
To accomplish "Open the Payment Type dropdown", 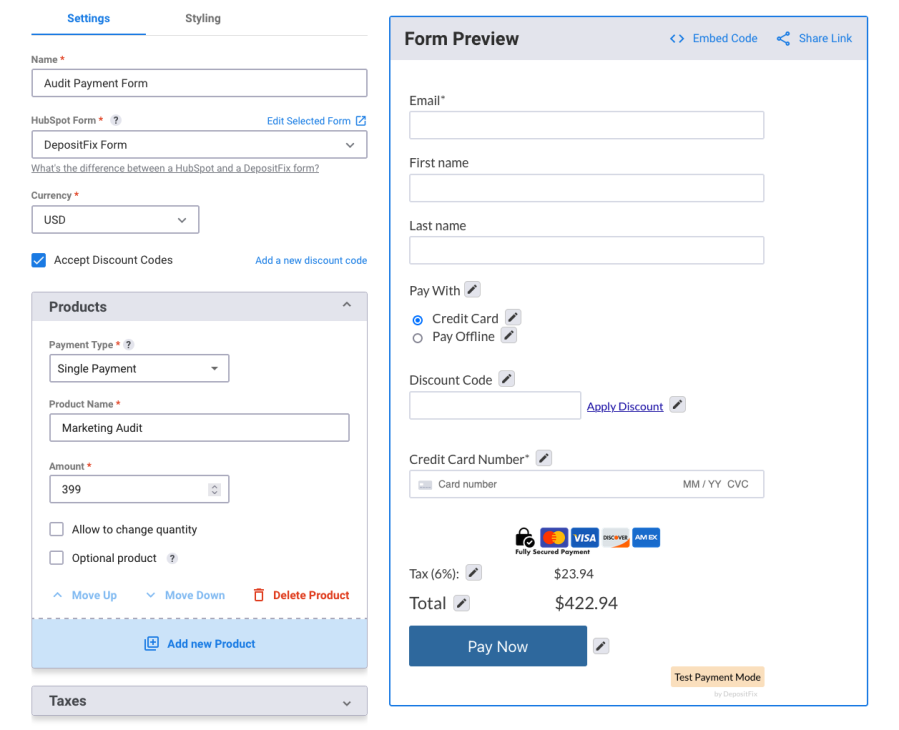I will coord(139,368).
